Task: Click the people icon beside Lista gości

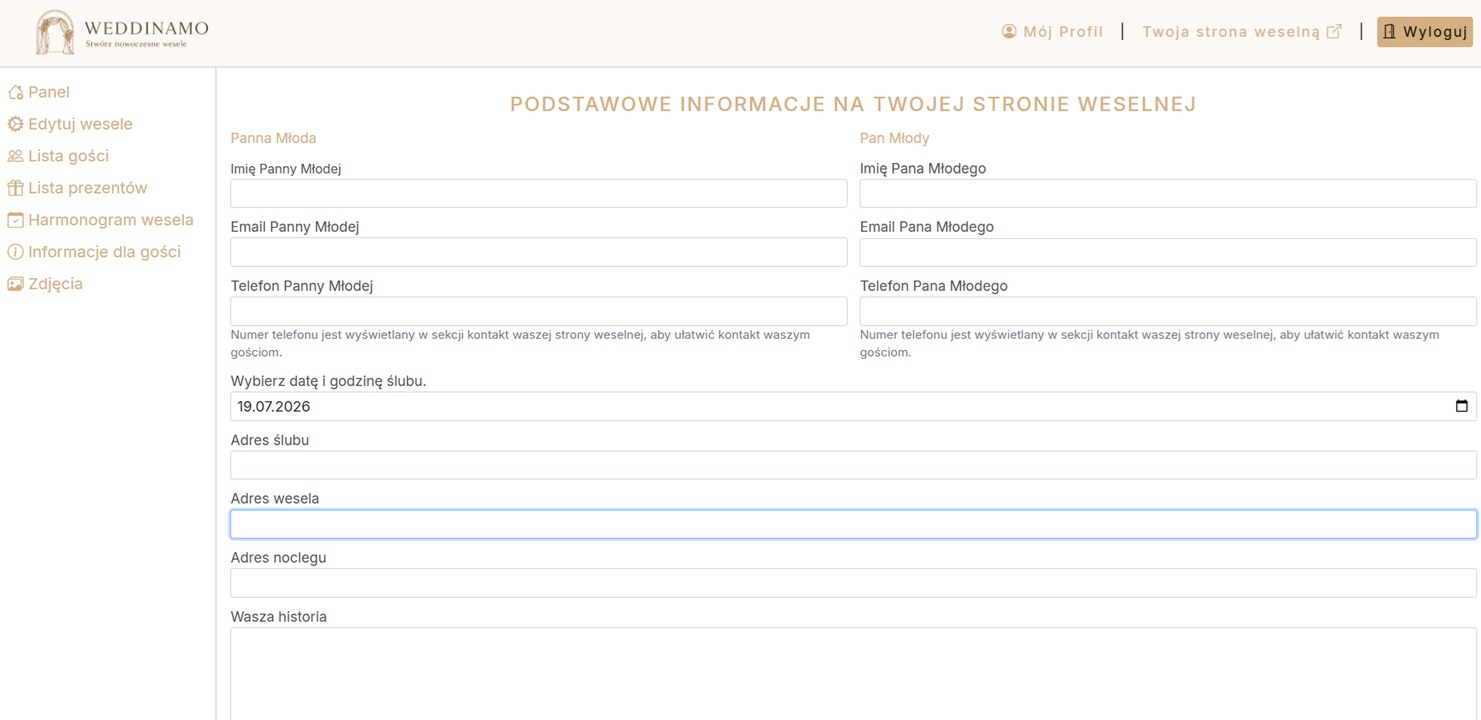Action: pos(15,156)
